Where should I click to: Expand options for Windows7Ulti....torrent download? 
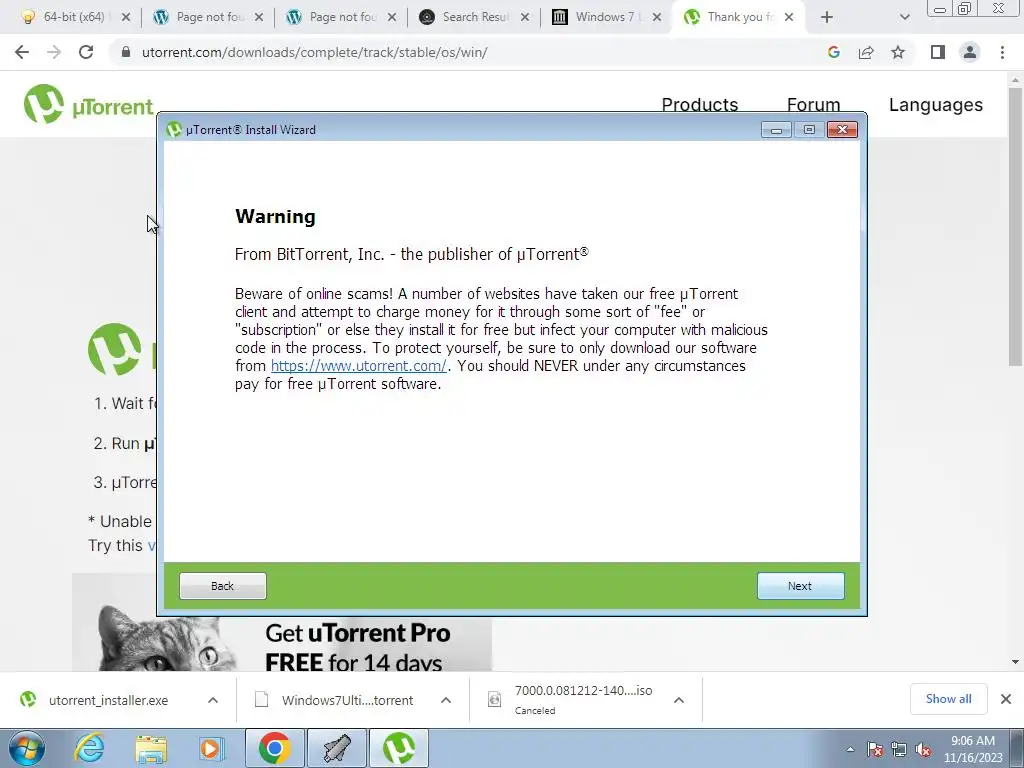coord(446,700)
